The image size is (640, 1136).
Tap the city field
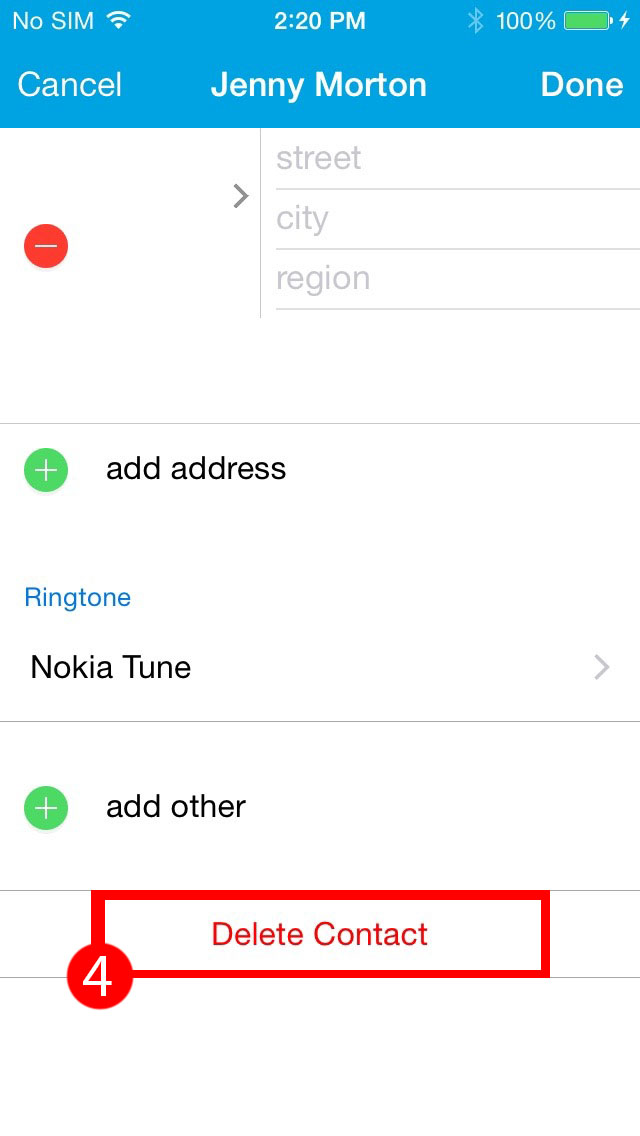457,219
